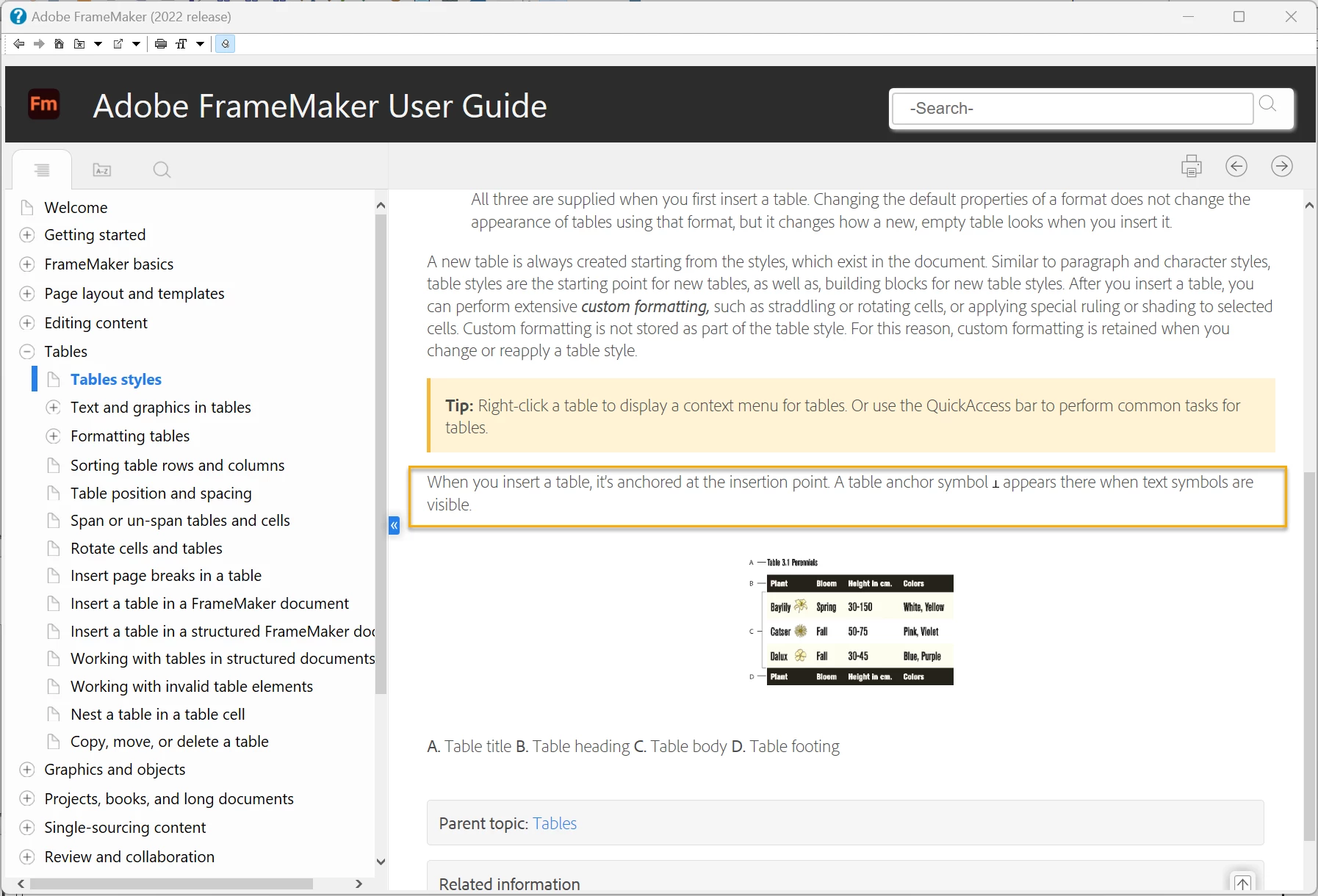Go forward using the toolbar forward arrow
1318x896 pixels.
pyautogui.click(x=39, y=44)
